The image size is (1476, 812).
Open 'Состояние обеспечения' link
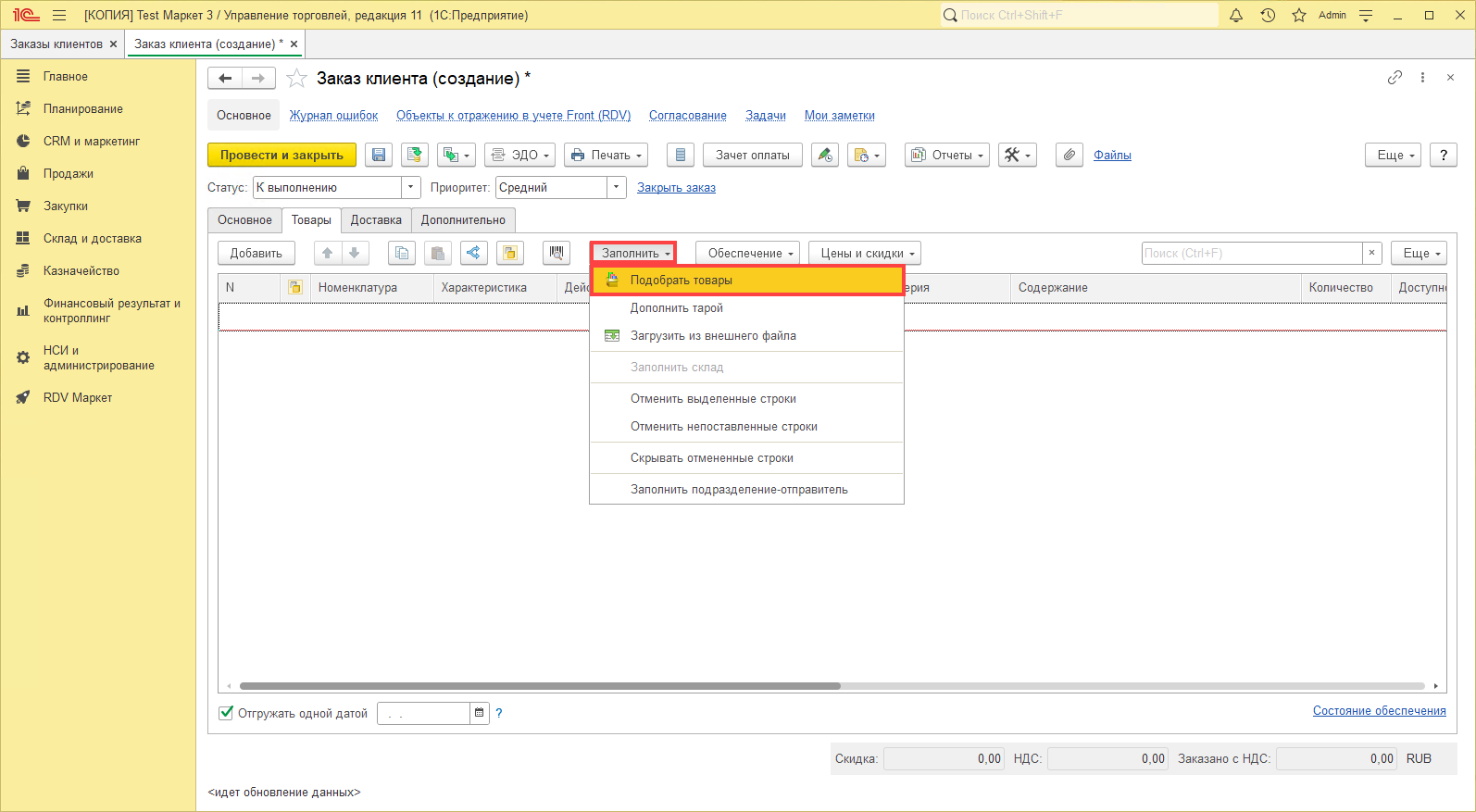[x=1379, y=711]
